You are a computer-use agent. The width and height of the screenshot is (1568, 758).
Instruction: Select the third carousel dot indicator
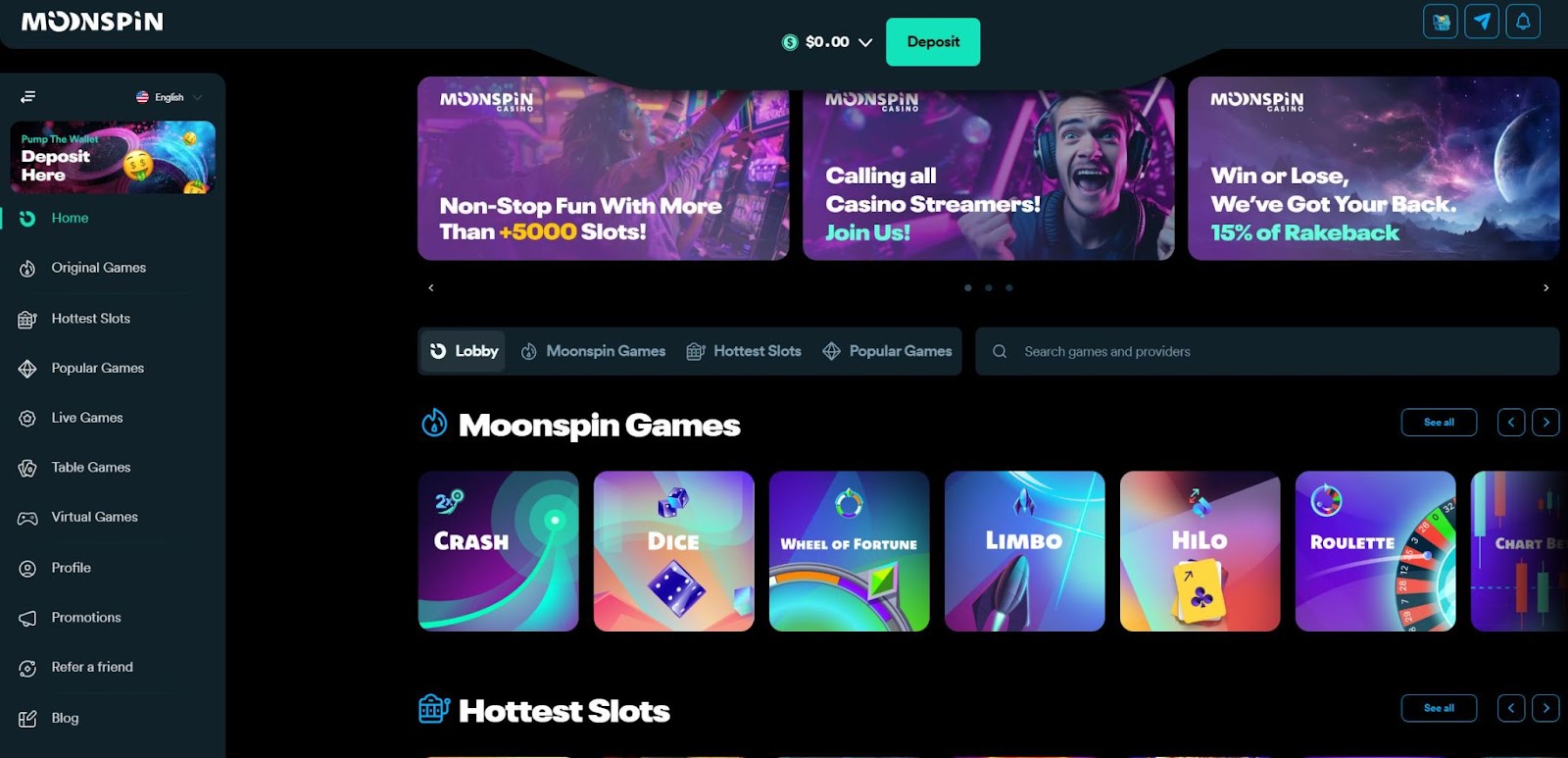click(x=1009, y=287)
